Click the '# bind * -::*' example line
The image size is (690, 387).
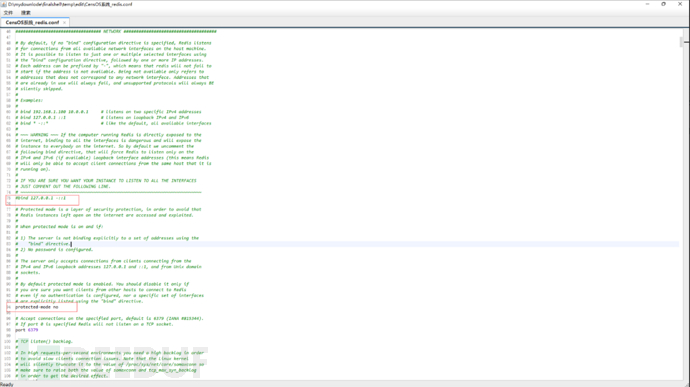coord(113,123)
